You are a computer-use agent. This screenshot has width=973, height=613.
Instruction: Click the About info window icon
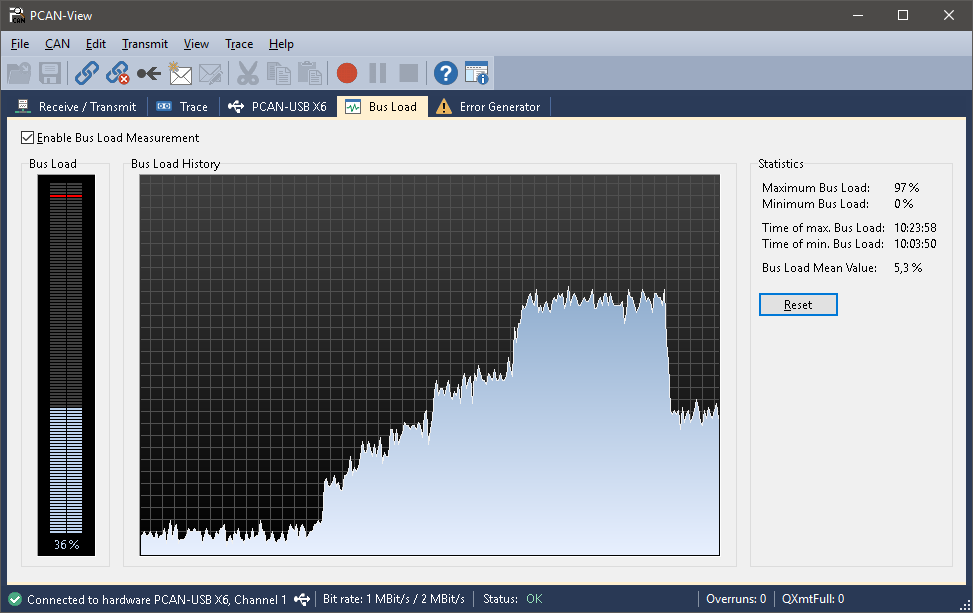(x=476, y=73)
